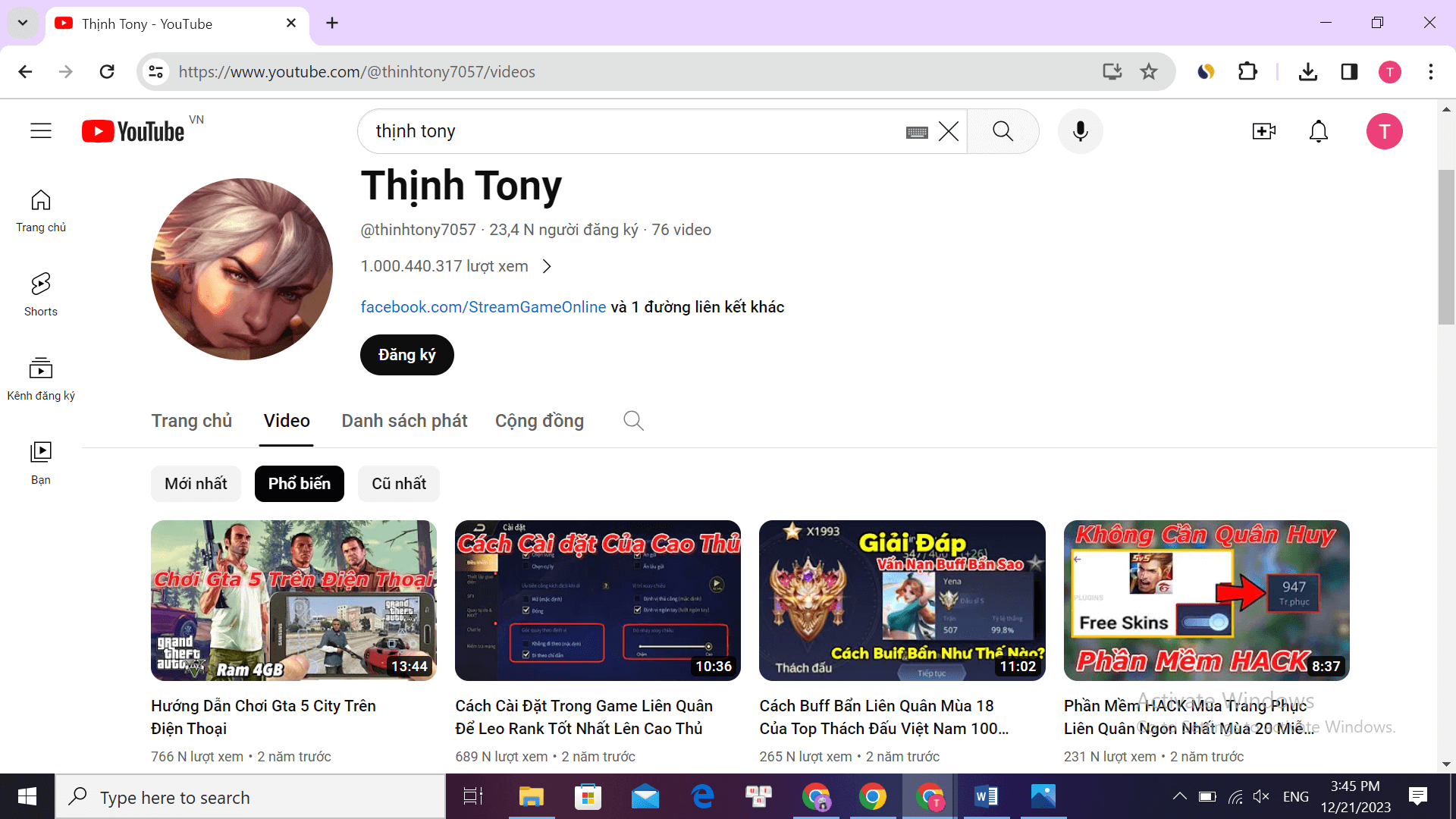Open Shorts from the sidebar

pos(41,295)
